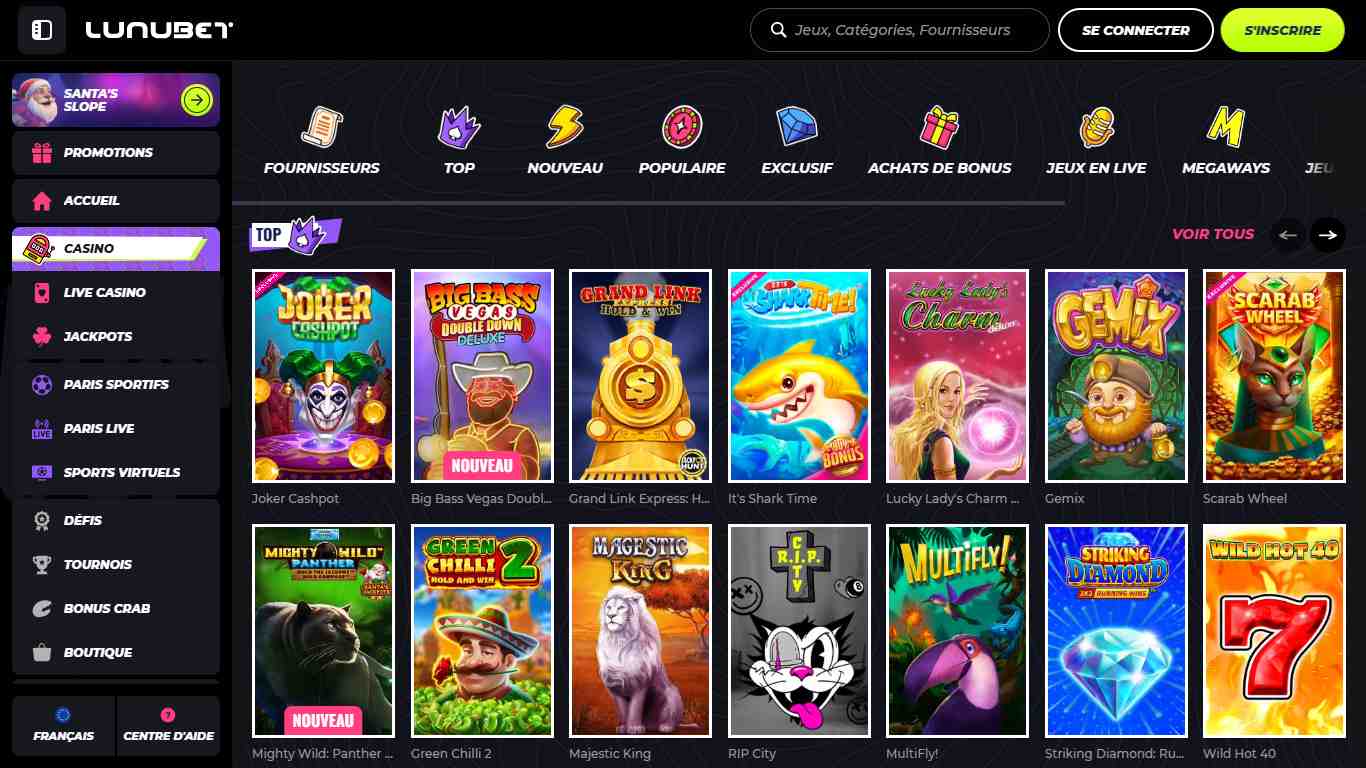The height and width of the screenshot is (768, 1366).
Task: Click the category bar horizontal scrollbar
Action: pos(648,203)
